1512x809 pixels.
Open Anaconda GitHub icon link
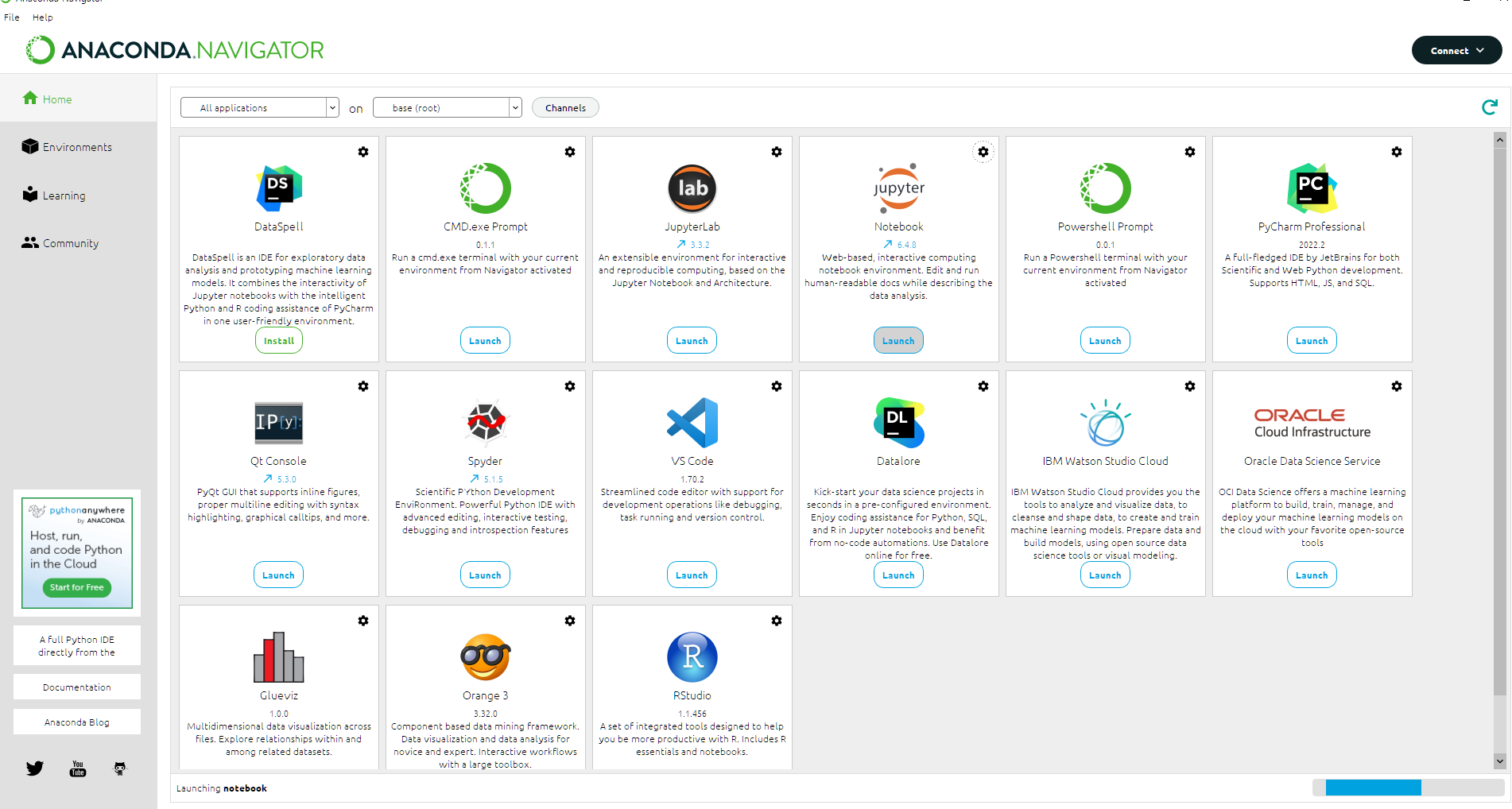click(x=120, y=768)
